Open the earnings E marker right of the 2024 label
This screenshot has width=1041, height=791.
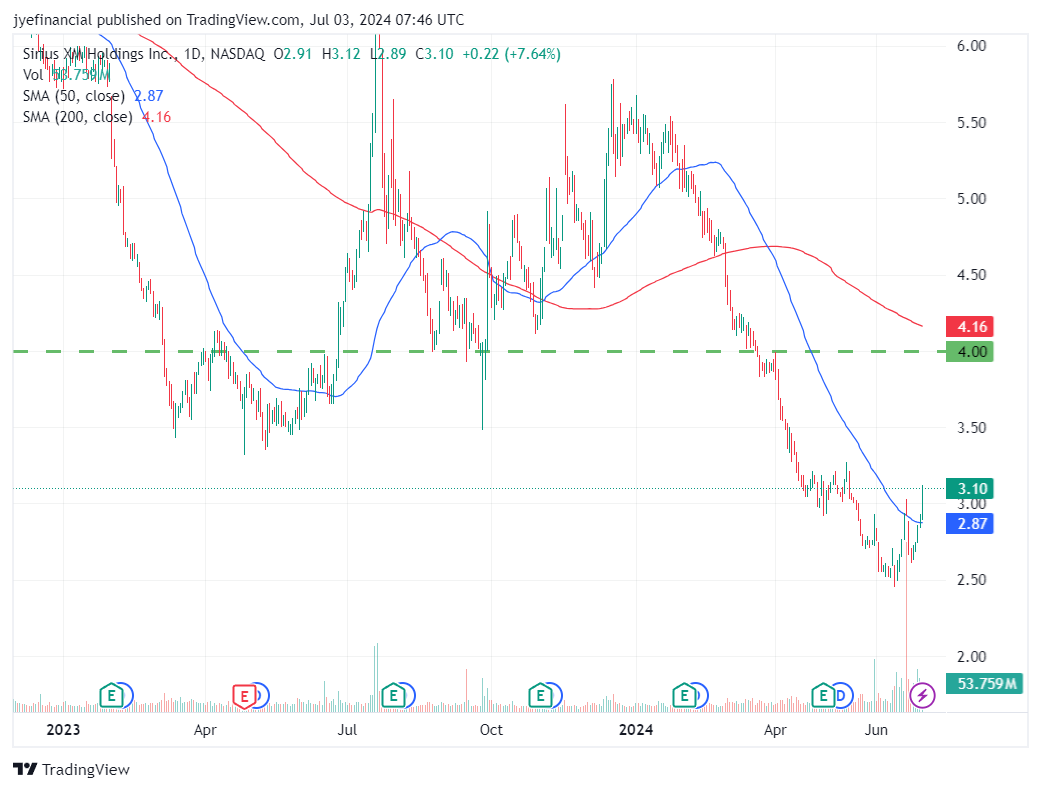click(684, 695)
